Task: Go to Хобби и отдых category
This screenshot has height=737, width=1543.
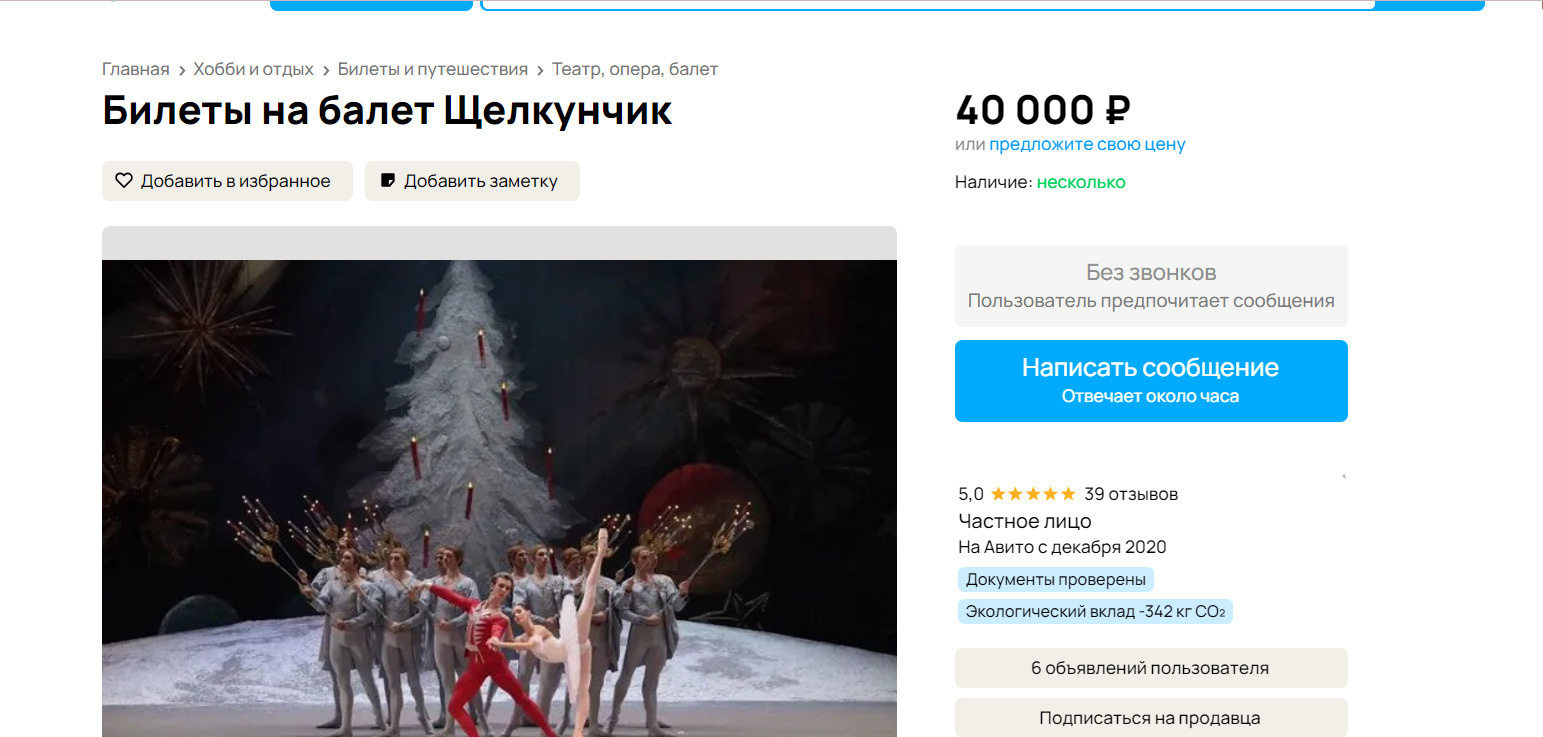Action: click(254, 69)
